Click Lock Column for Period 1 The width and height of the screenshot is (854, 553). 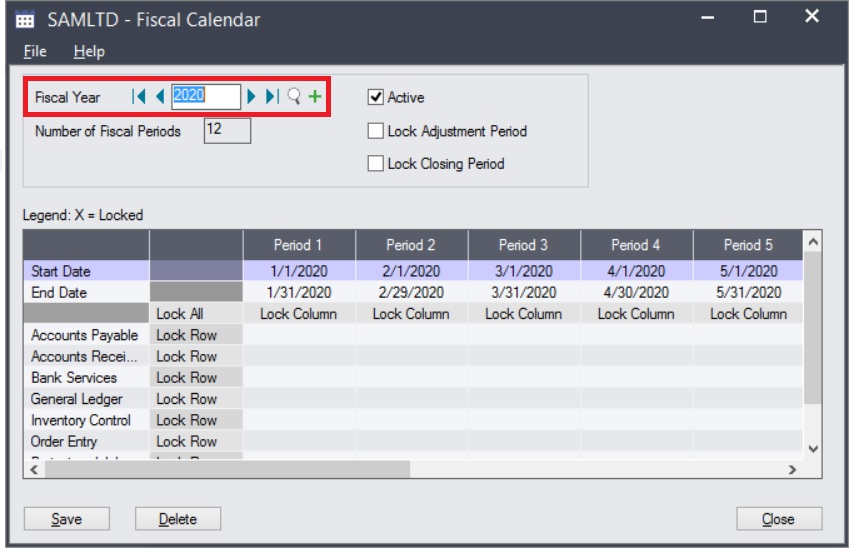(x=299, y=314)
